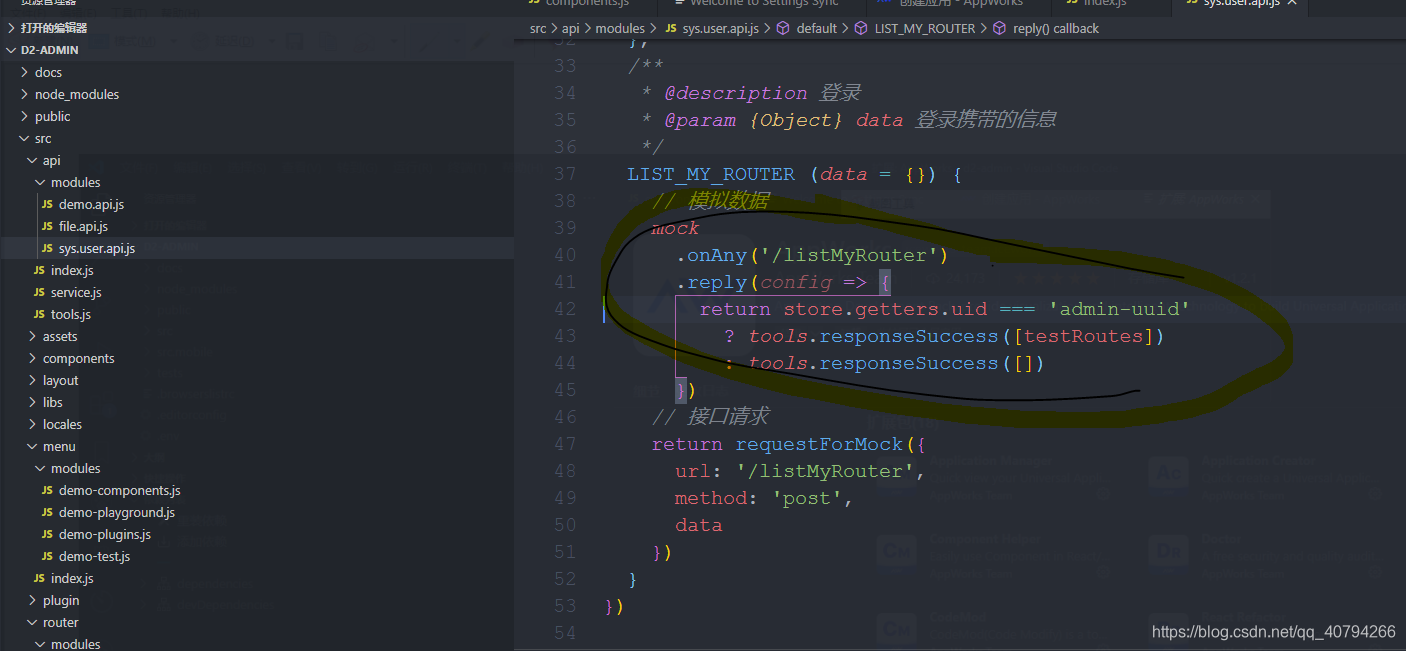Click line number 42 in the gutter
Image resolution: width=1406 pixels, height=651 pixels.
pyautogui.click(x=565, y=309)
